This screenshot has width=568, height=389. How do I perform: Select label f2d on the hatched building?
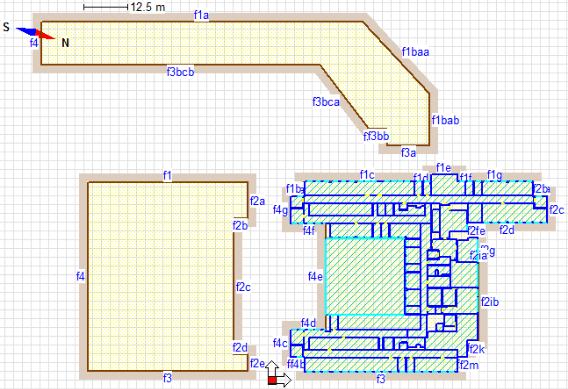point(506,229)
